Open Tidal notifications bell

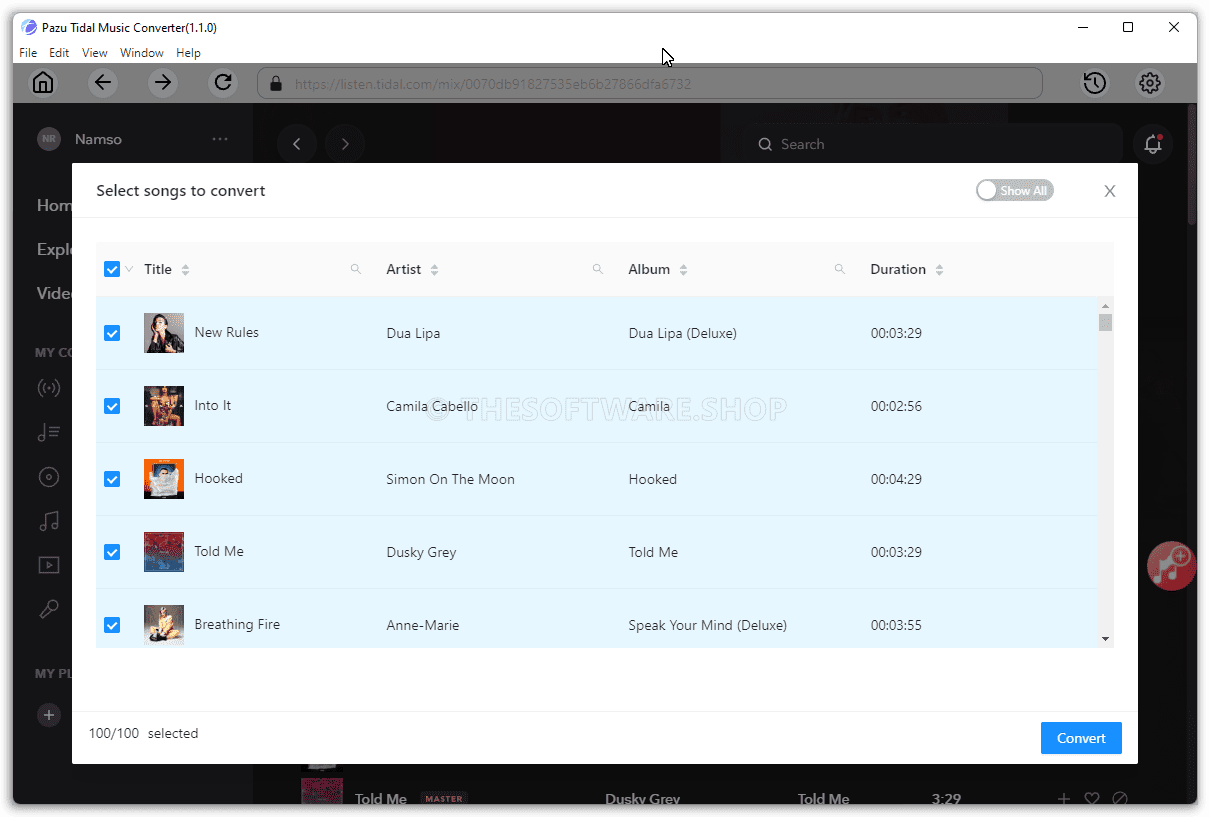(1153, 144)
